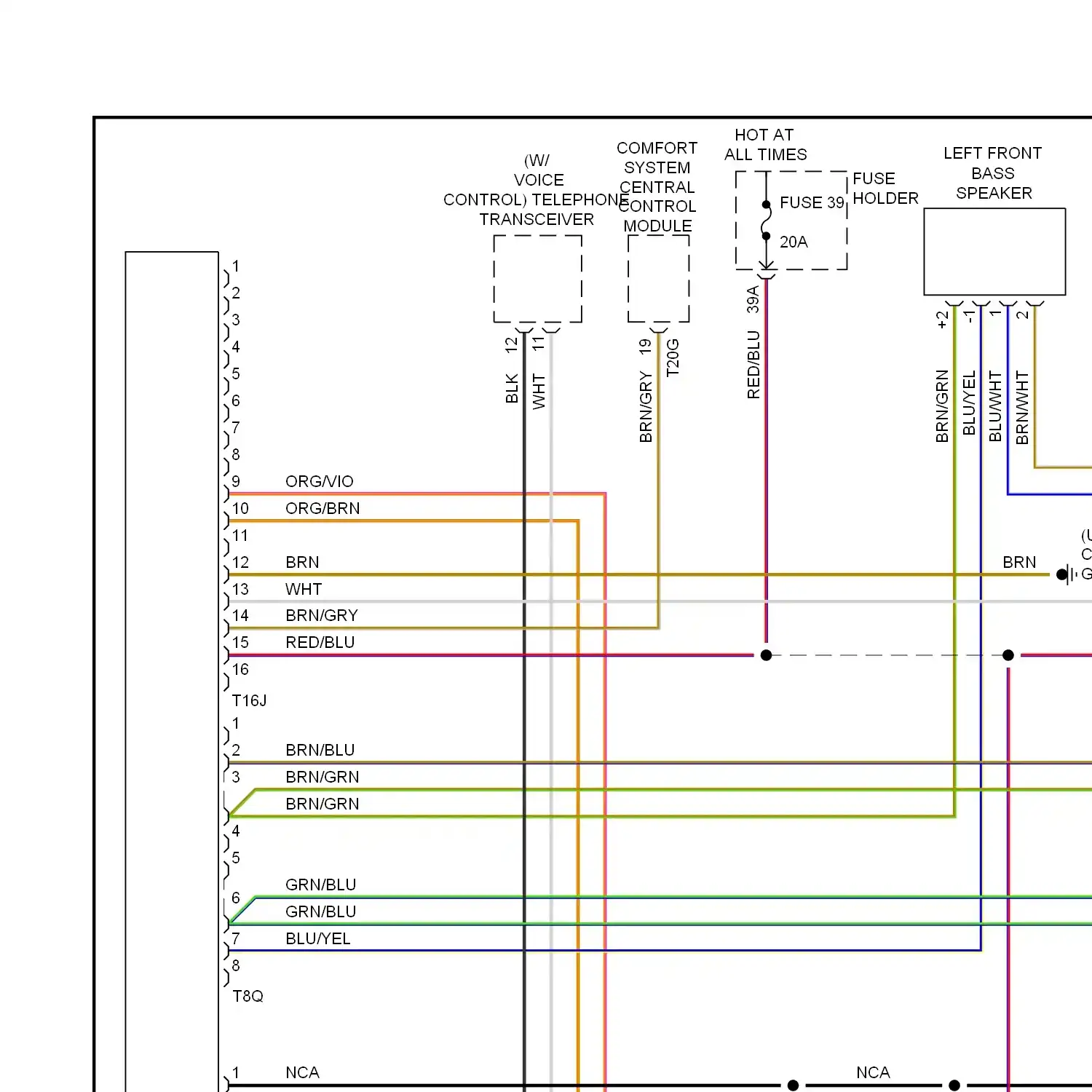Click the junction dot below the fuse wire
Viewport: 1092px width, 1092px height.
point(766,655)
